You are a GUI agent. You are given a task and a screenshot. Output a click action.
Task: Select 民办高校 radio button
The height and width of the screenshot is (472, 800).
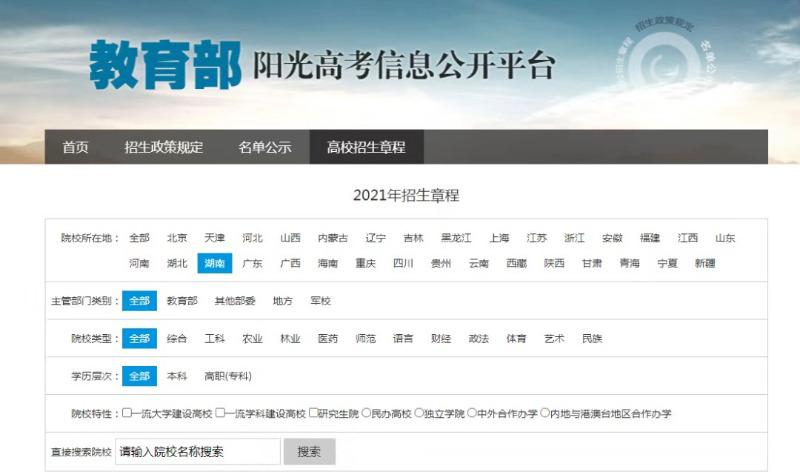tap(366, 413)
